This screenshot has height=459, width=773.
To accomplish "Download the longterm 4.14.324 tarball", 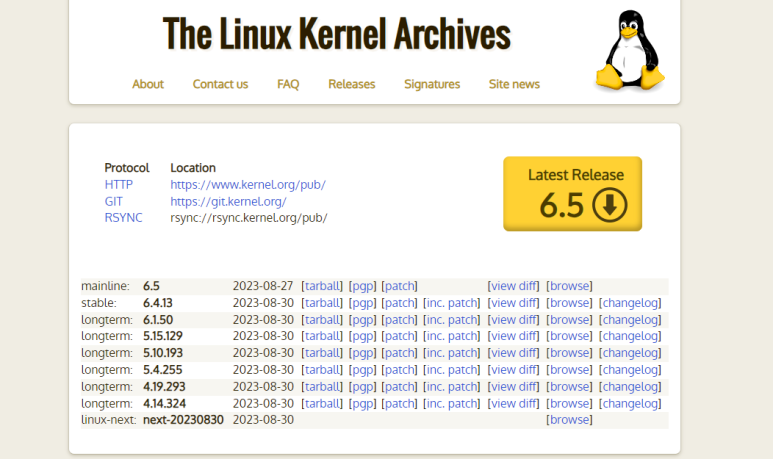I will [x=322, y=403].
